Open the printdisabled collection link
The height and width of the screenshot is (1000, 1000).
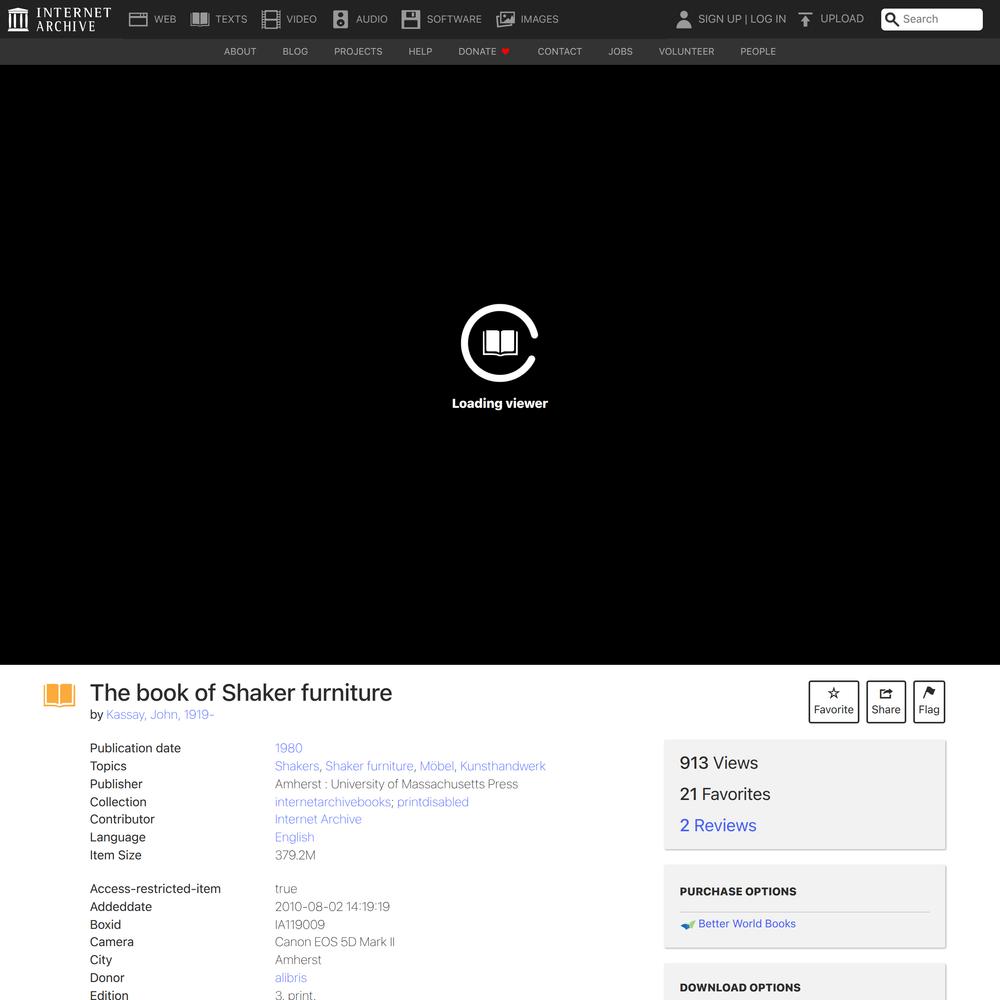(x=432, y=802)
